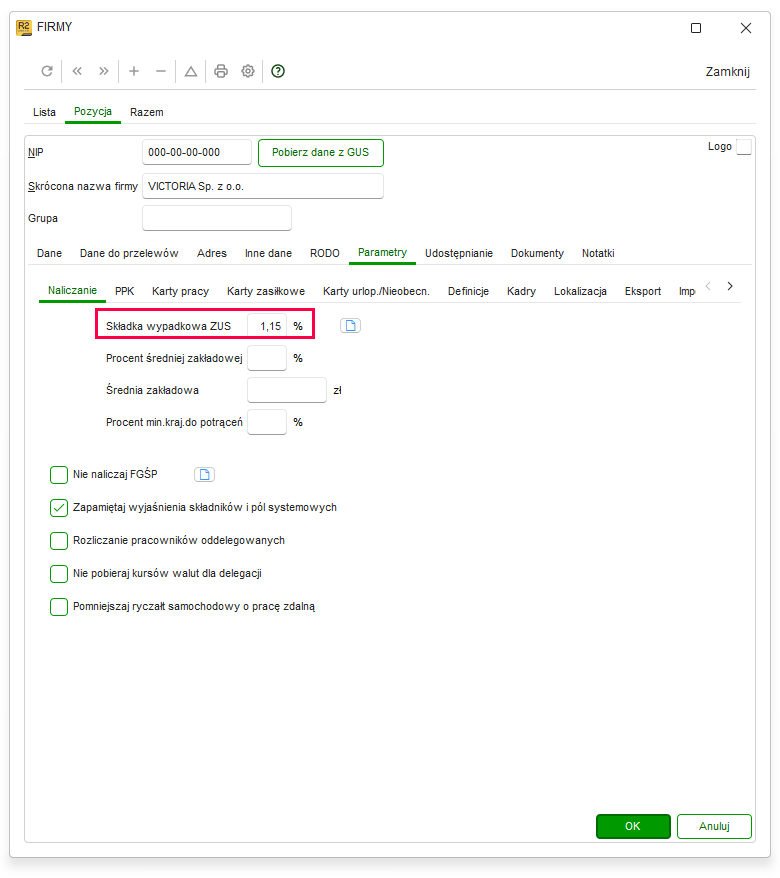Maximize the FIRMY window
Screen dimensions: 780x878
(696, 28)
